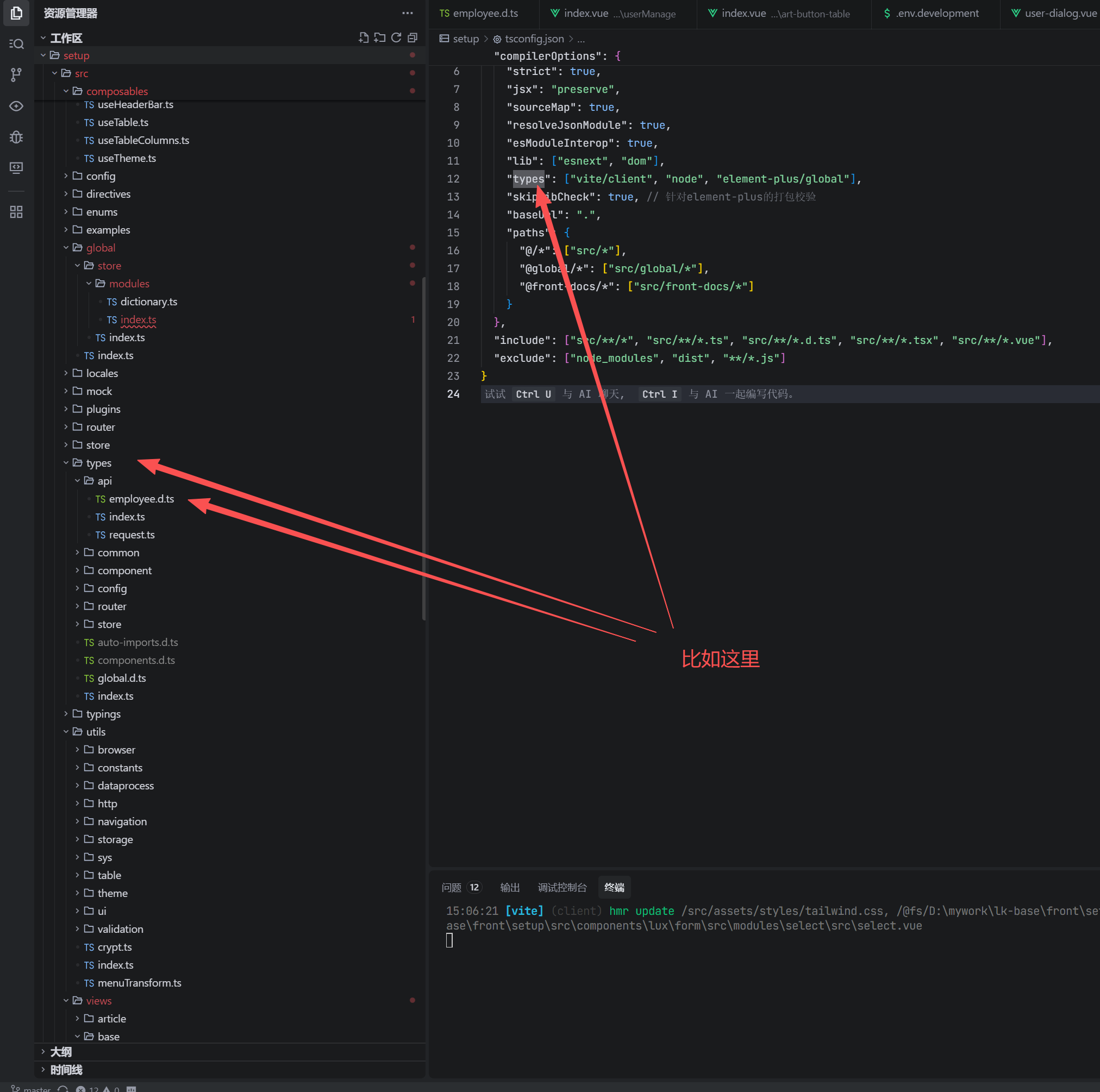1100x1092 pixels.
Task: Expand the 大纲 outline section
Action: 61,1052
